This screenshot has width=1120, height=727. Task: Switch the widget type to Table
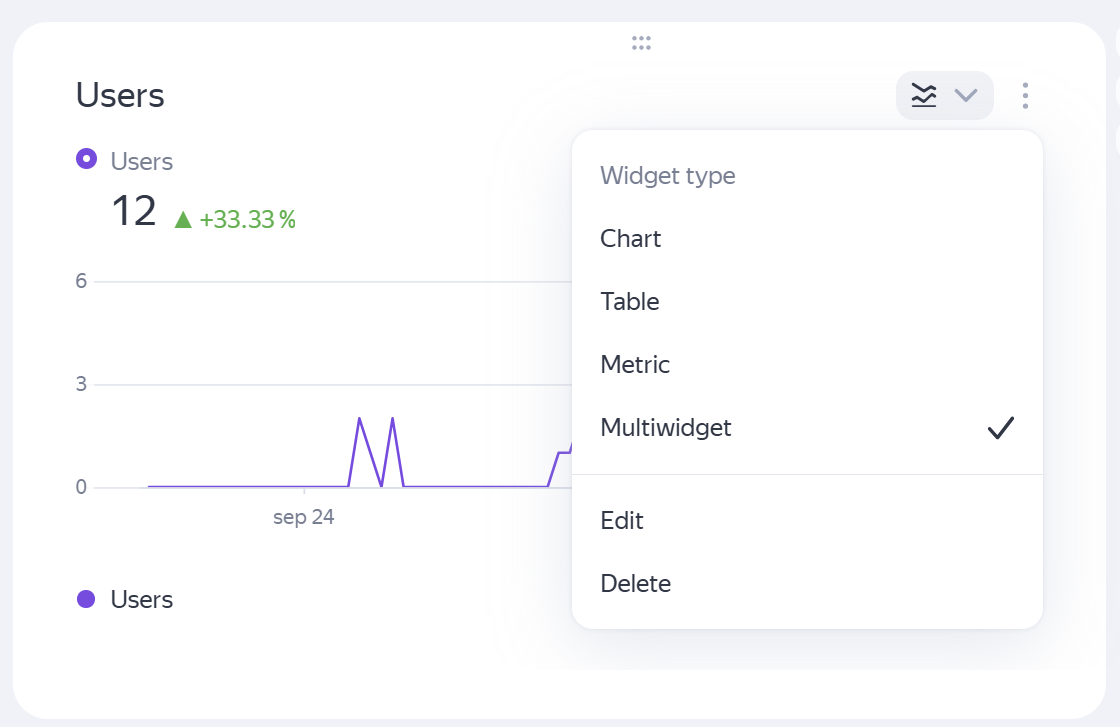point(630,302)
